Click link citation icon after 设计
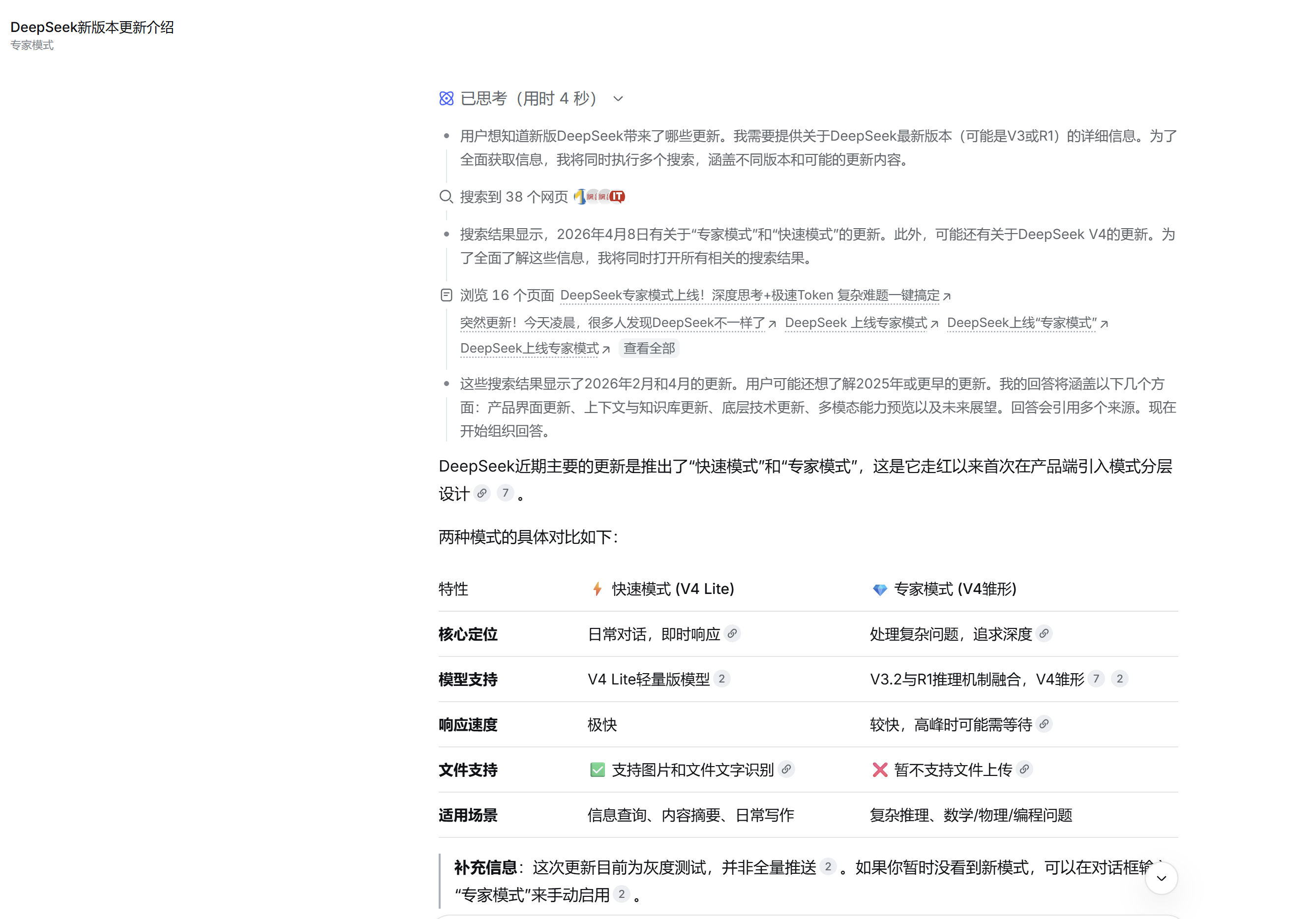This screenshot has width=1316, height=919. tap(482, 493)
